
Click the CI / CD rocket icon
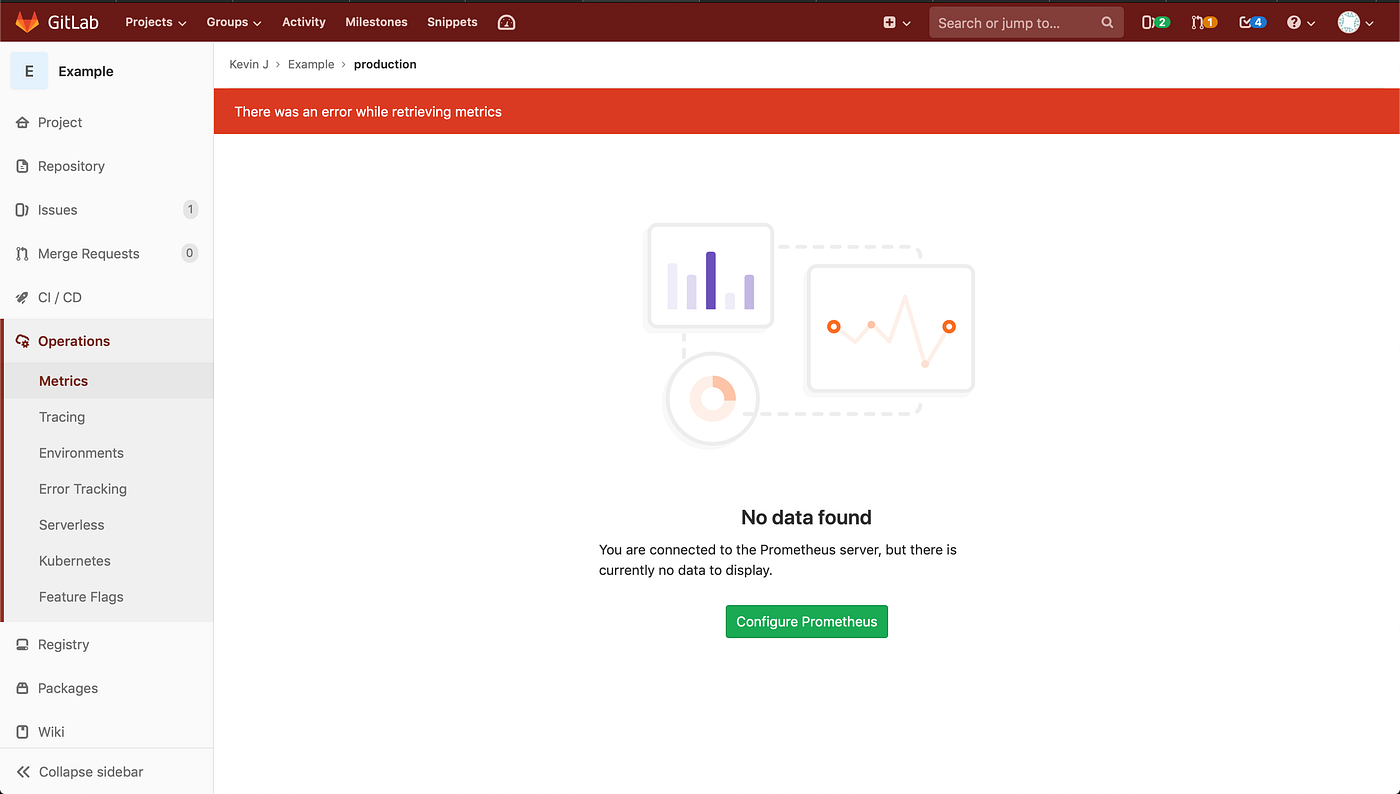click(22, 297)
